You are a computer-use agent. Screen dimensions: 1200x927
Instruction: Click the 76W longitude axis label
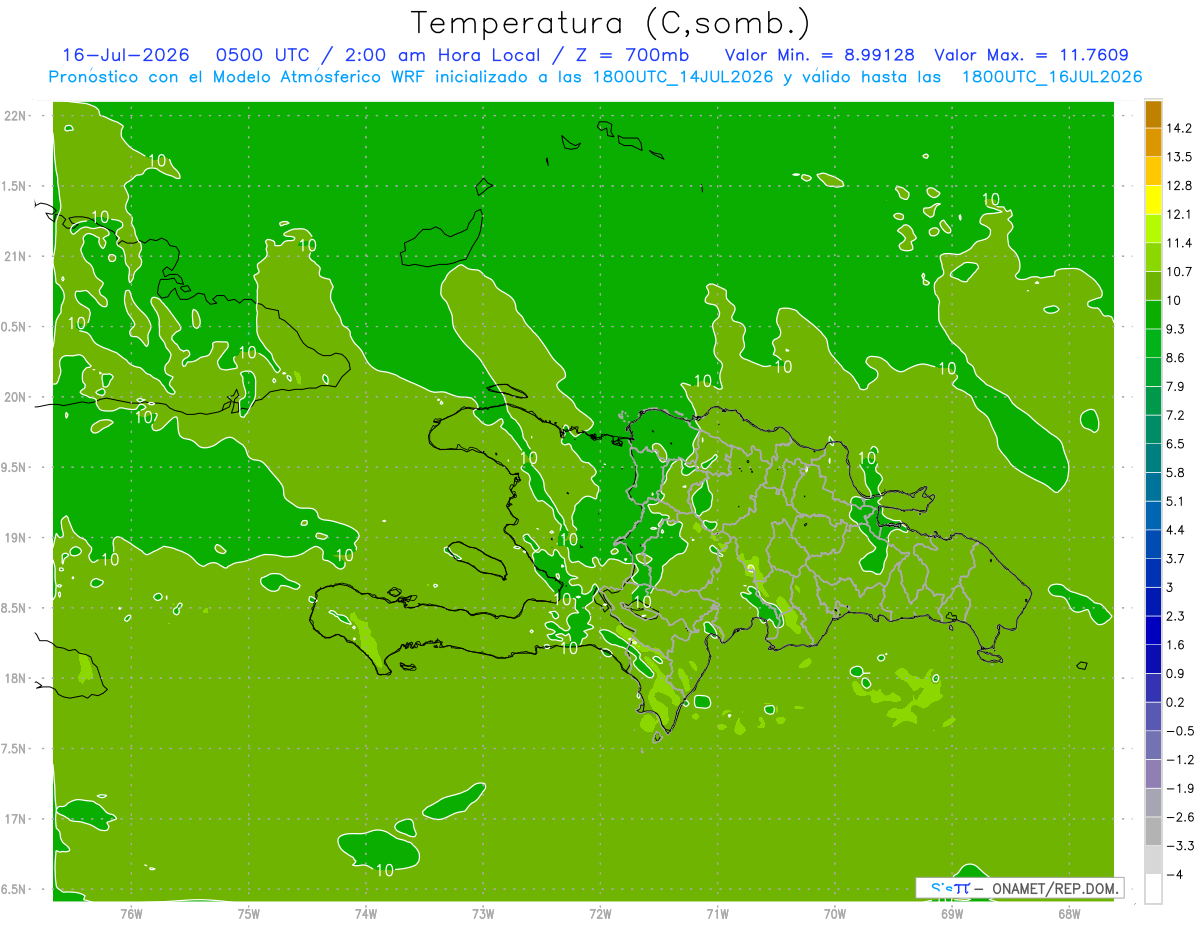coord(131,913)
